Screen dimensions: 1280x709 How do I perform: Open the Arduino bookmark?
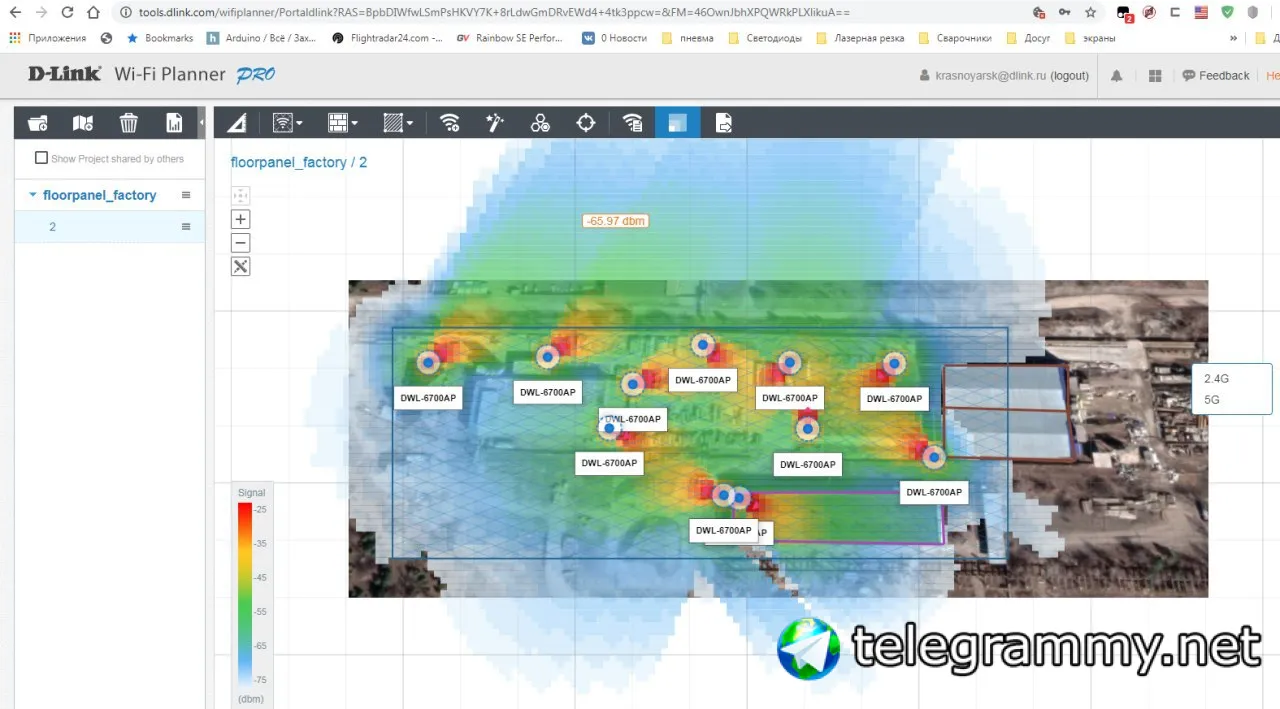coord(262,38)
